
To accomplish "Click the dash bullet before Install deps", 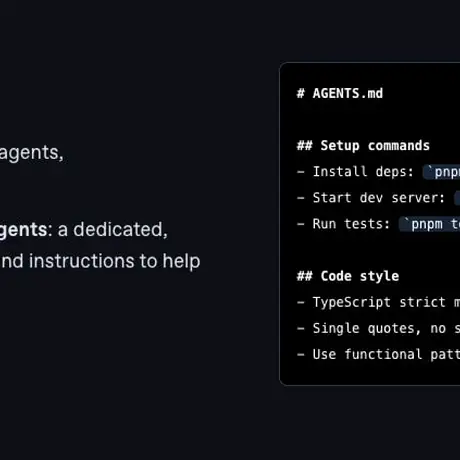I will click(301, 172).
